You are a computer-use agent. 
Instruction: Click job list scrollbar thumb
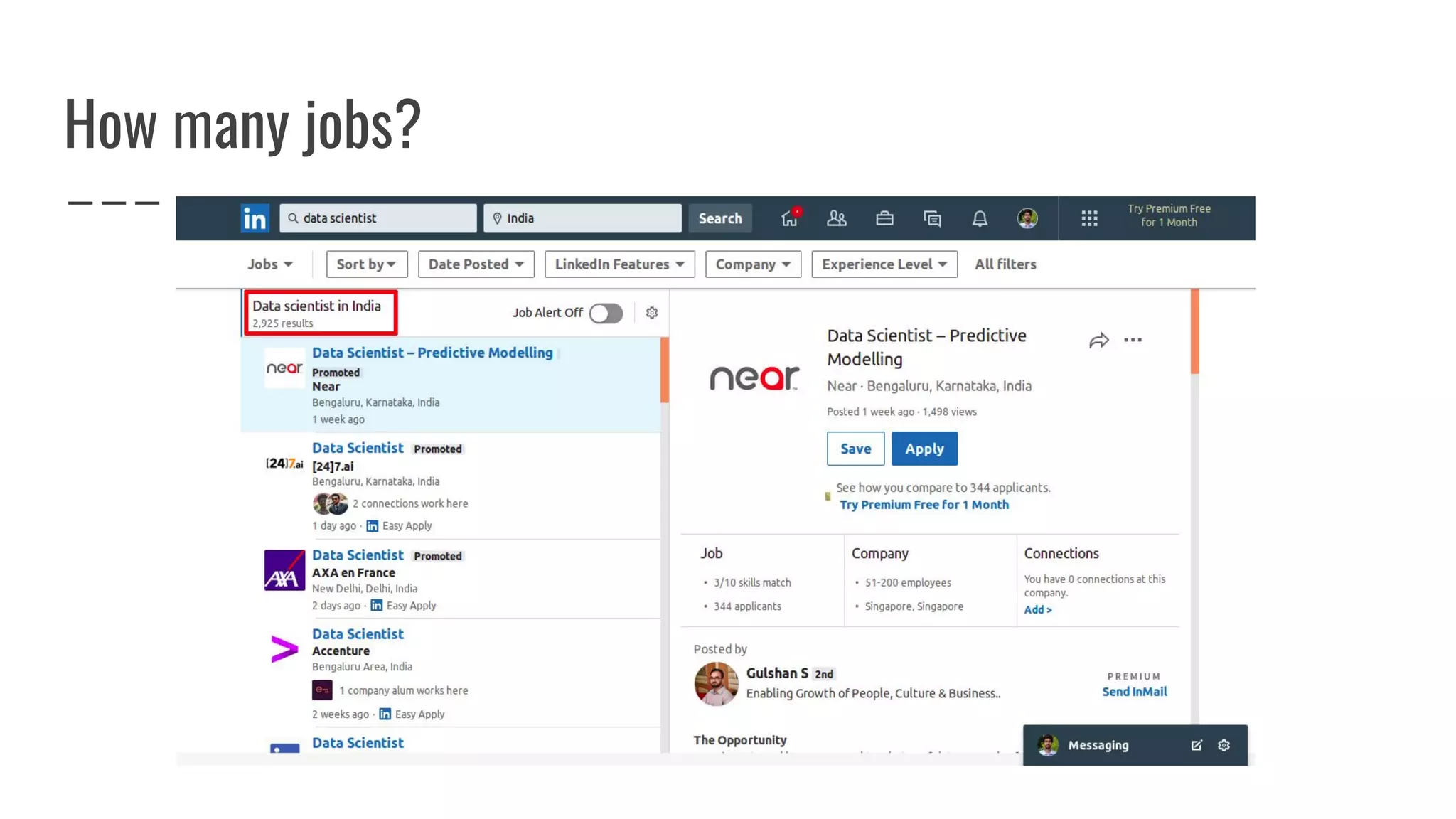[665, 370]
